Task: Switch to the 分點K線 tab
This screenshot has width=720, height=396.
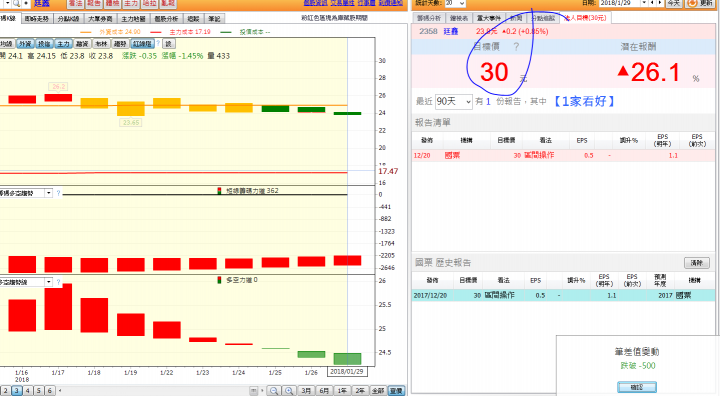Action: click(68, 19)
